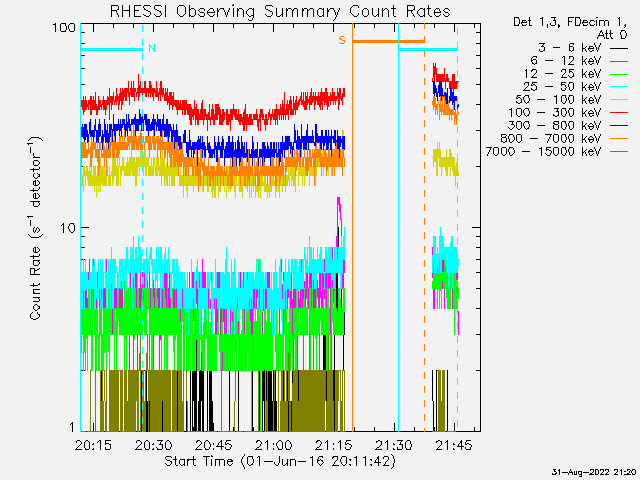The width and height of the screenshot is (640, 480).
Task: Click the olive line swatch for 7000 - 15000 keV
Action: pyautogui.click(x=619, y=152)
